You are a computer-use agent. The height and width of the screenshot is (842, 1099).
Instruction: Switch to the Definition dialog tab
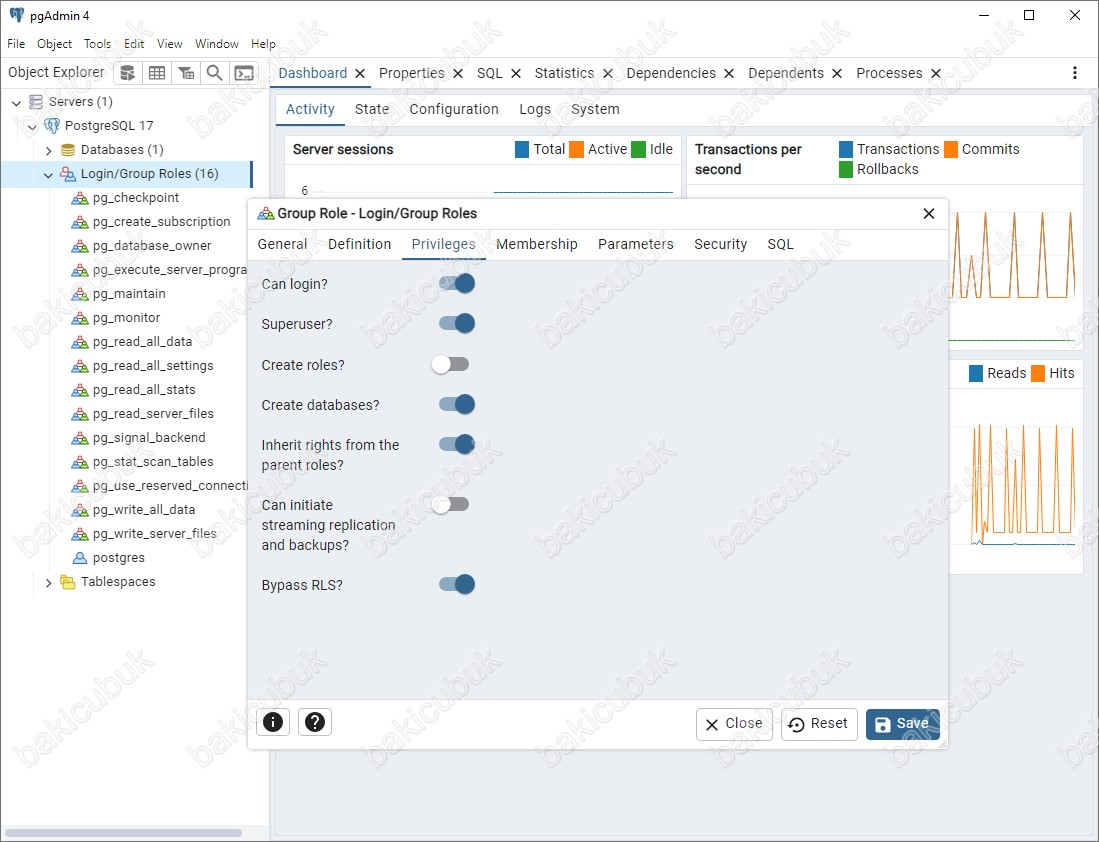[360, 244]
